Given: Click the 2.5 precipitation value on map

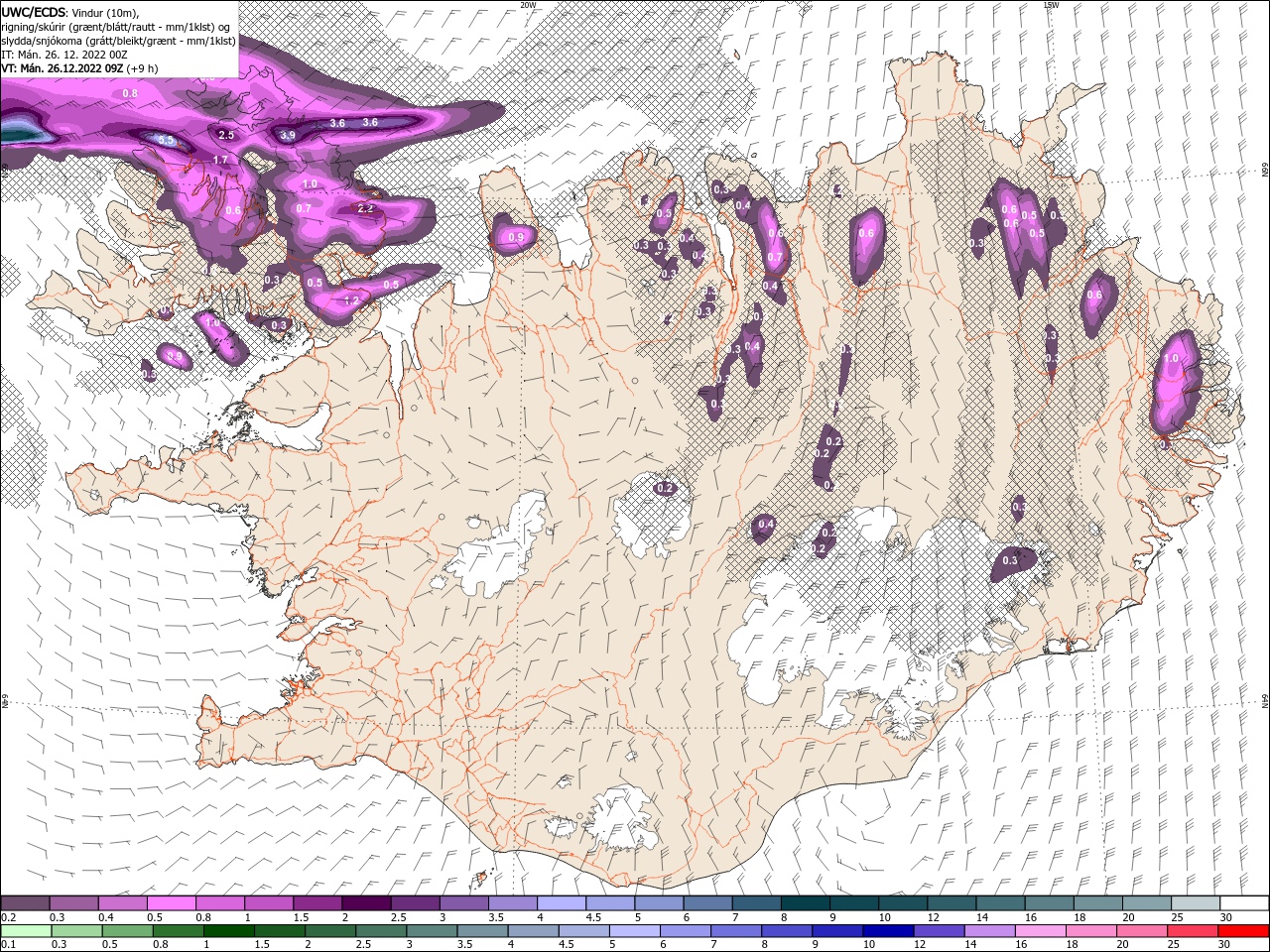Looking at the screenshot, I should [x=226, y=135].
